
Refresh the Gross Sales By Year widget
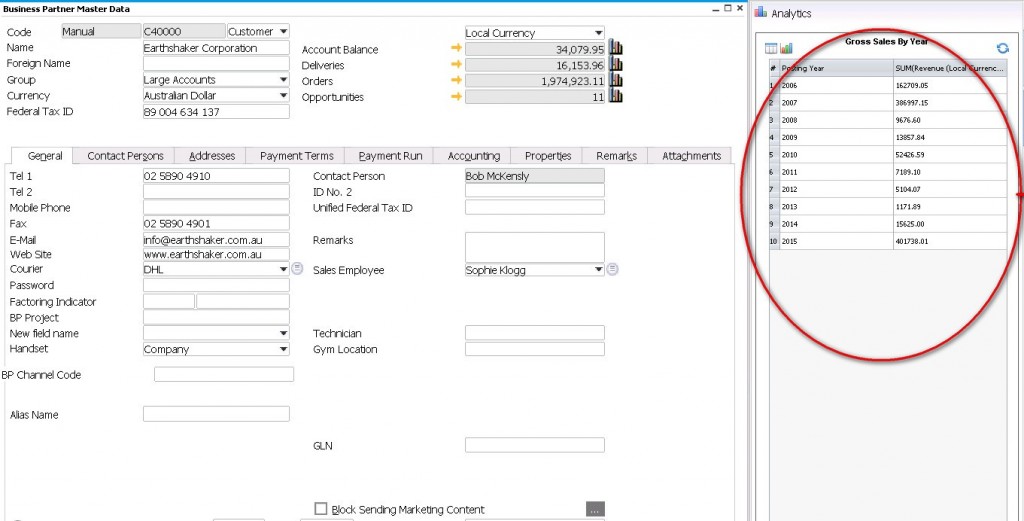click(x=1002, y=48)
